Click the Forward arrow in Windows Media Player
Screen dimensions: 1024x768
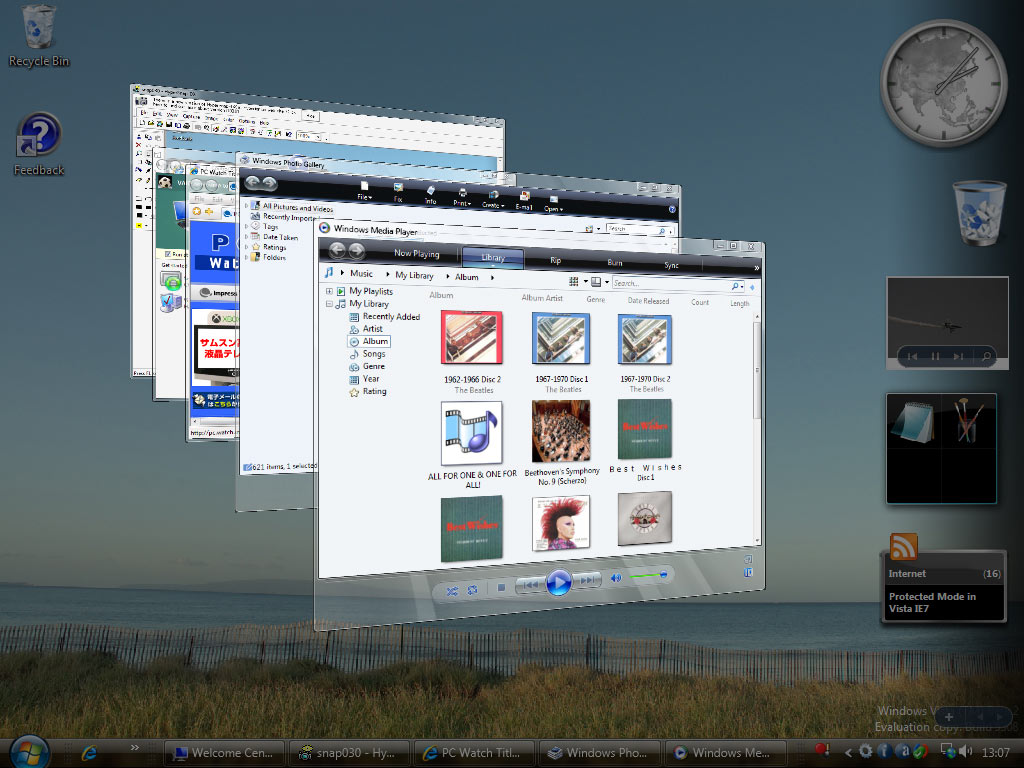click(357, 250)
